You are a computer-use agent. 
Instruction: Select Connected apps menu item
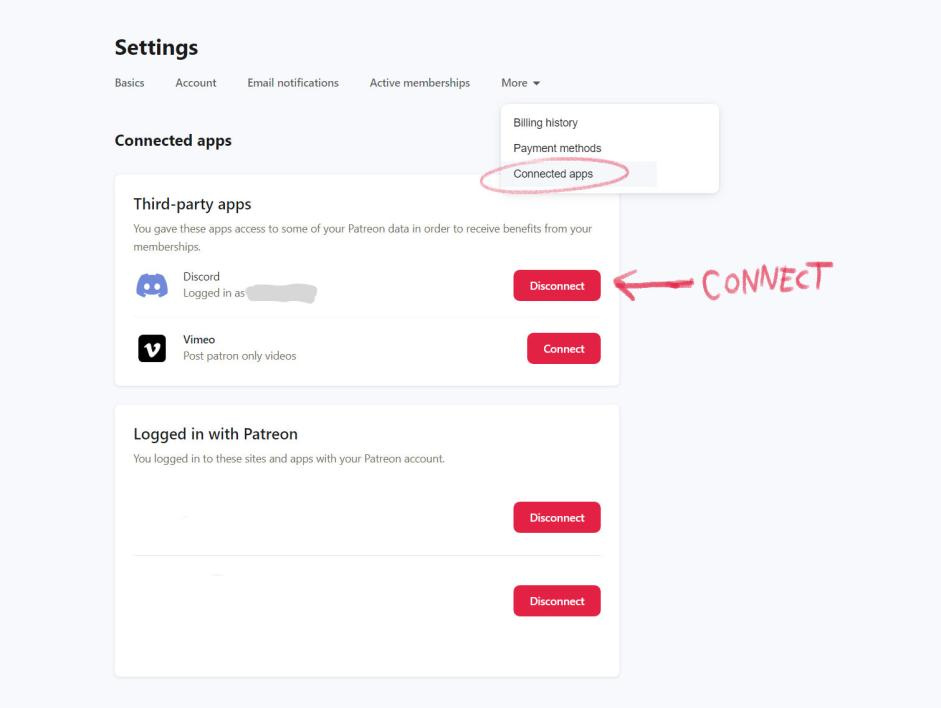coord(553,174)
